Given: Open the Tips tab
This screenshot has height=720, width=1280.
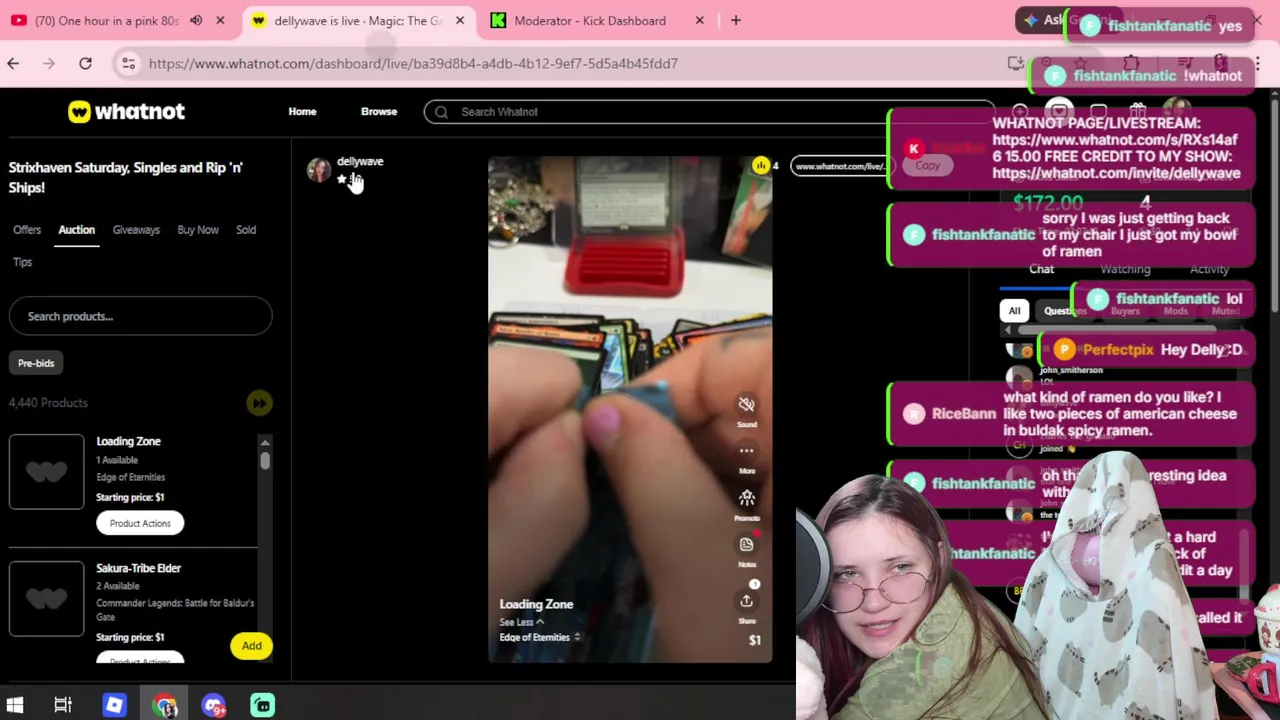Looking at the screenshot, I should point(23,262).
